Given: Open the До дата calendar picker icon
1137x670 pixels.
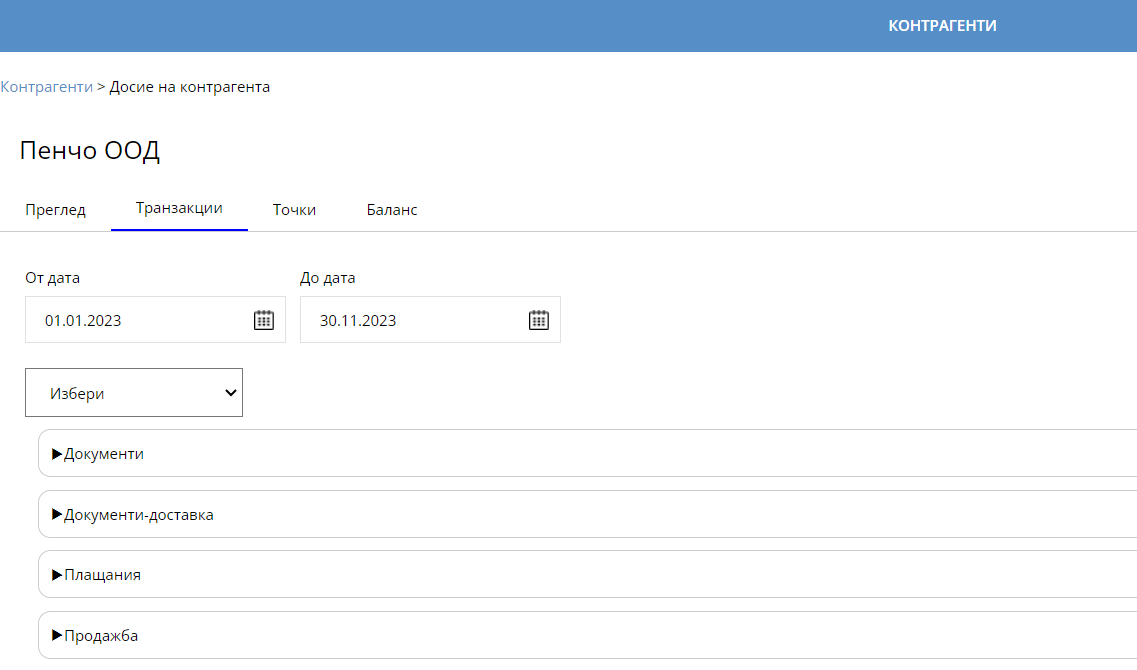Looking at the screenshot, I should [539, 320].
